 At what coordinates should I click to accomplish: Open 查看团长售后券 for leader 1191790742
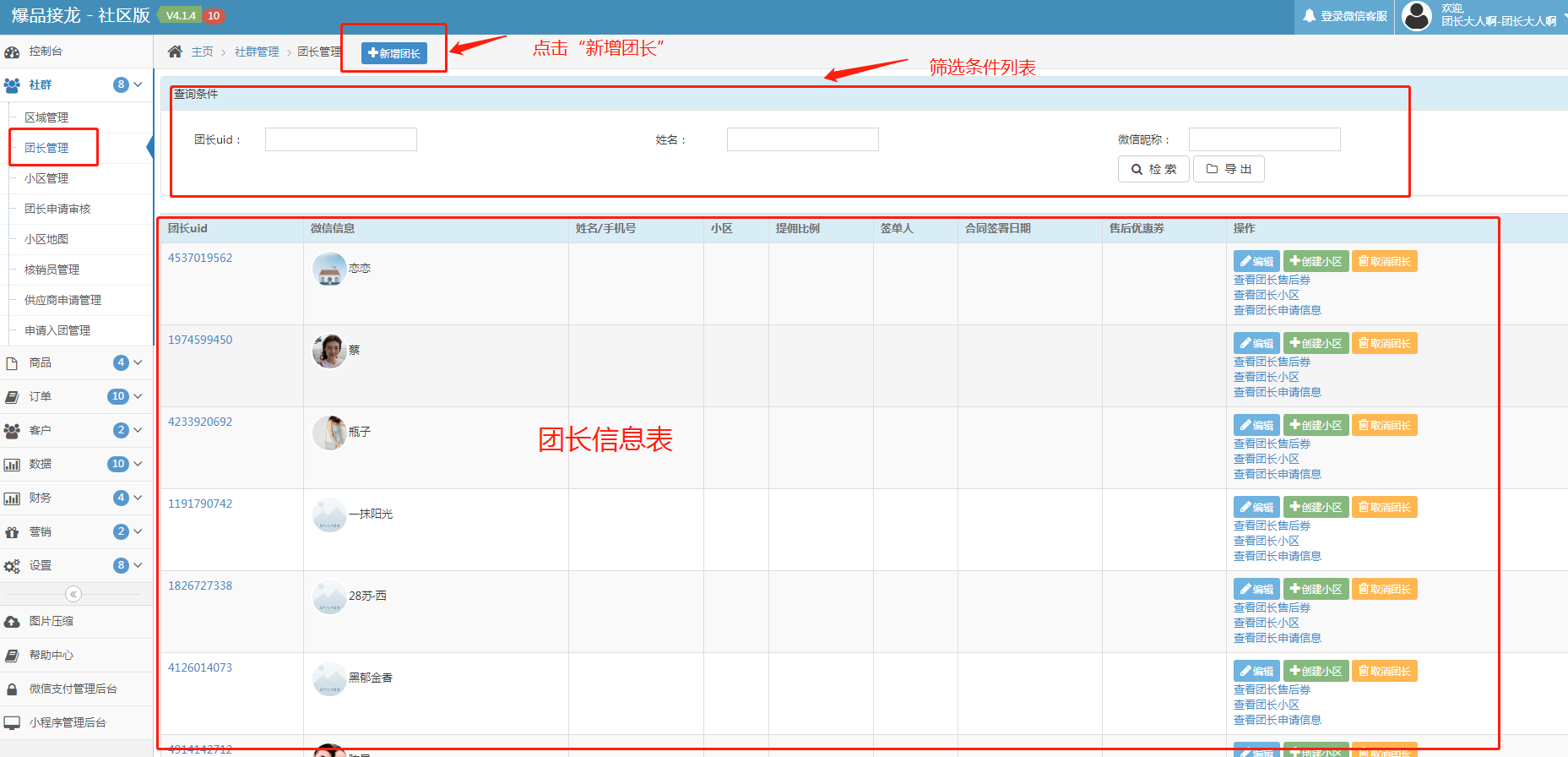click(x=1272, y=526)
